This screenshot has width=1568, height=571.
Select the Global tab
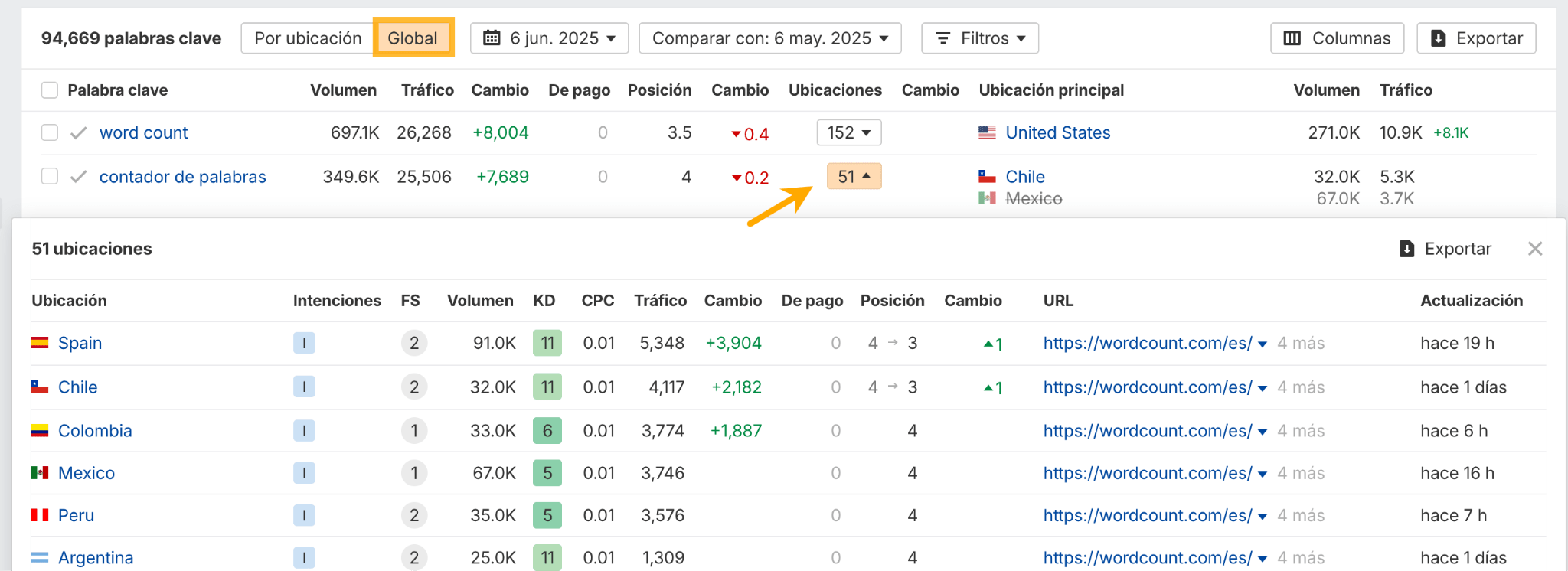point(413,38)
